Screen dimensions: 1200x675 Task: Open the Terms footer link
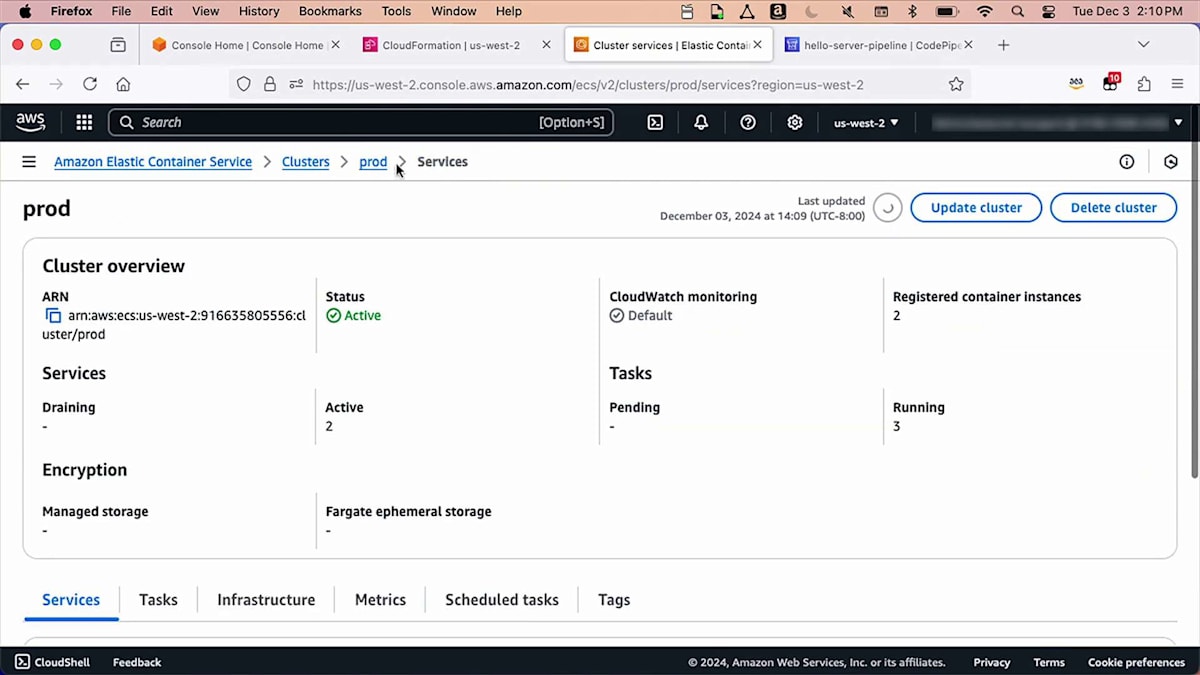(x=1049, y=662)
